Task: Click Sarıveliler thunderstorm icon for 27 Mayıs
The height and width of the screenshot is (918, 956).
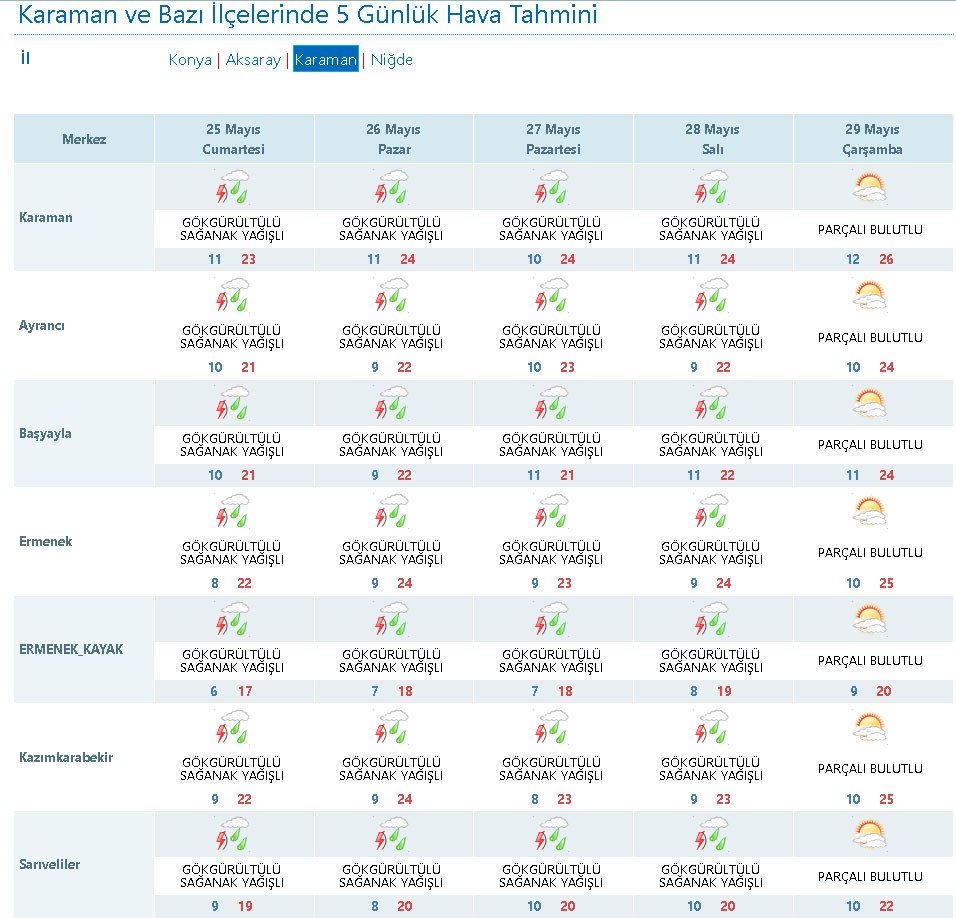Action: pos(552,836)
